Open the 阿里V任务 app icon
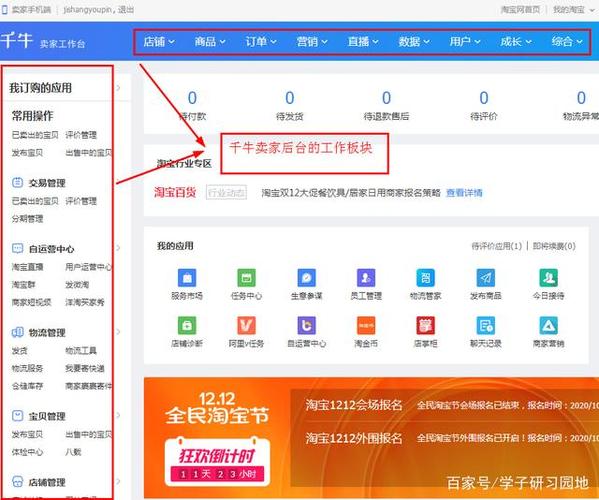This screenshot has width=599, height=500. pos(246,325)
